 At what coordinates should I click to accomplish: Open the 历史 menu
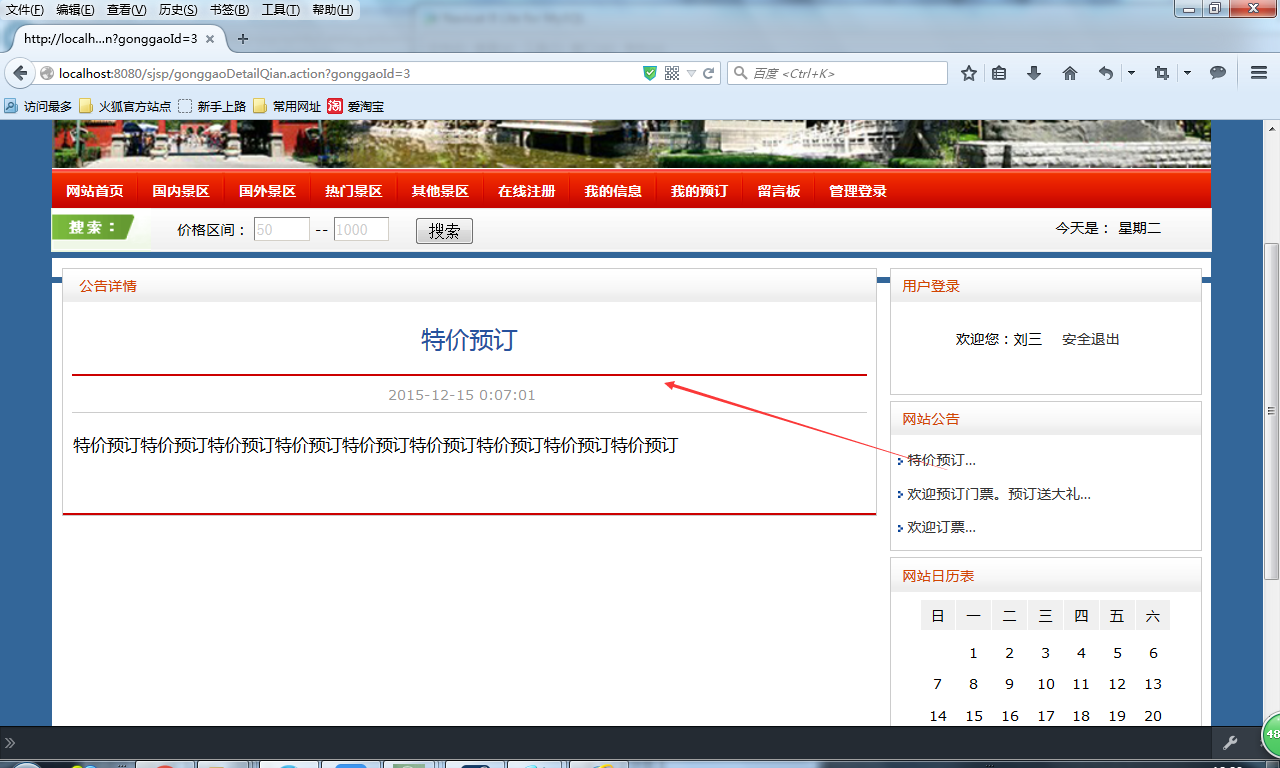tap(178, 10)
